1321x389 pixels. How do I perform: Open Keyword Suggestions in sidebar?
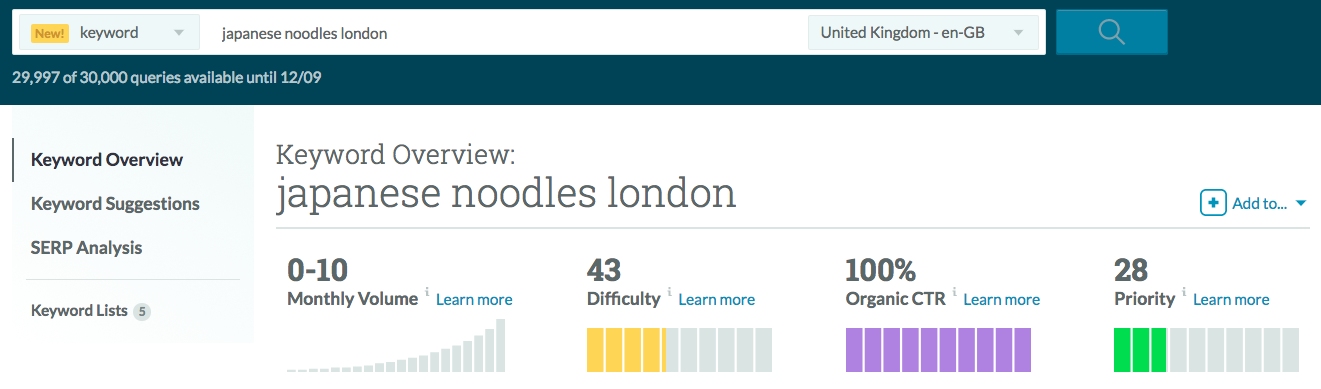(115, 204)
